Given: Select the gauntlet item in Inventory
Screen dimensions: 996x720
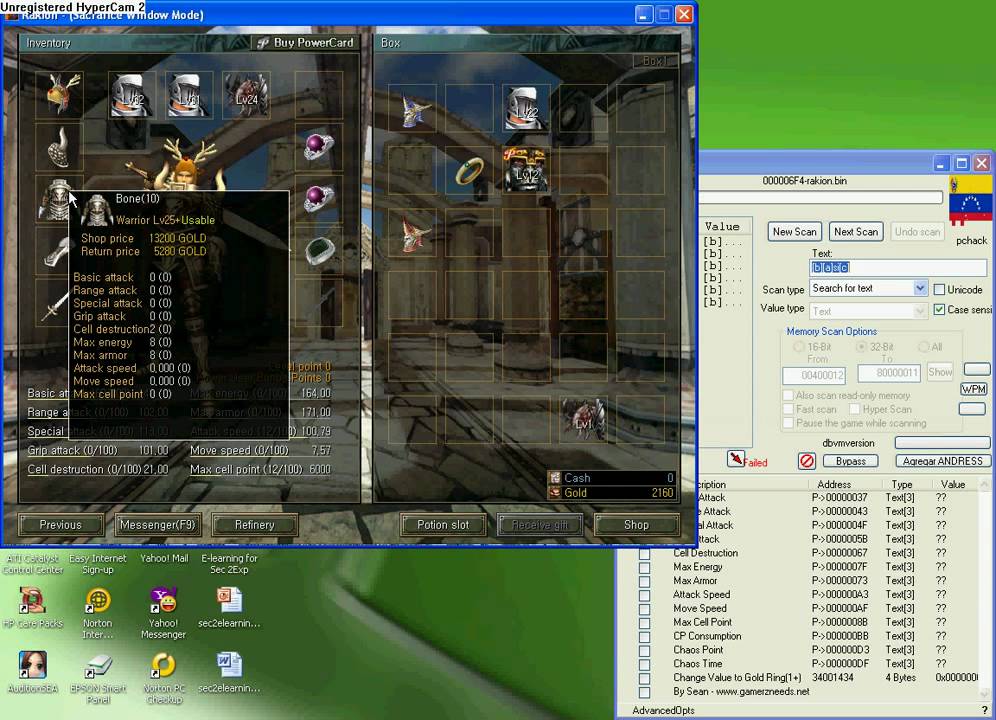Looking at the screenshot, I should tap(56, 250).
